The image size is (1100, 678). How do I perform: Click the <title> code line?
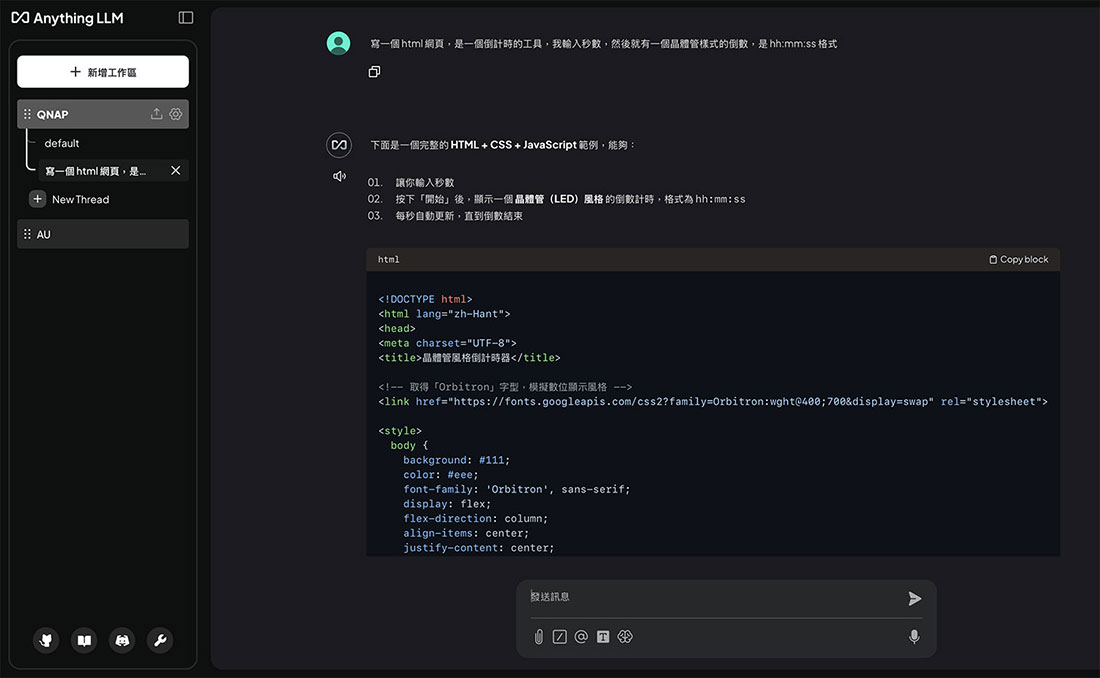(x=469, y=358)
